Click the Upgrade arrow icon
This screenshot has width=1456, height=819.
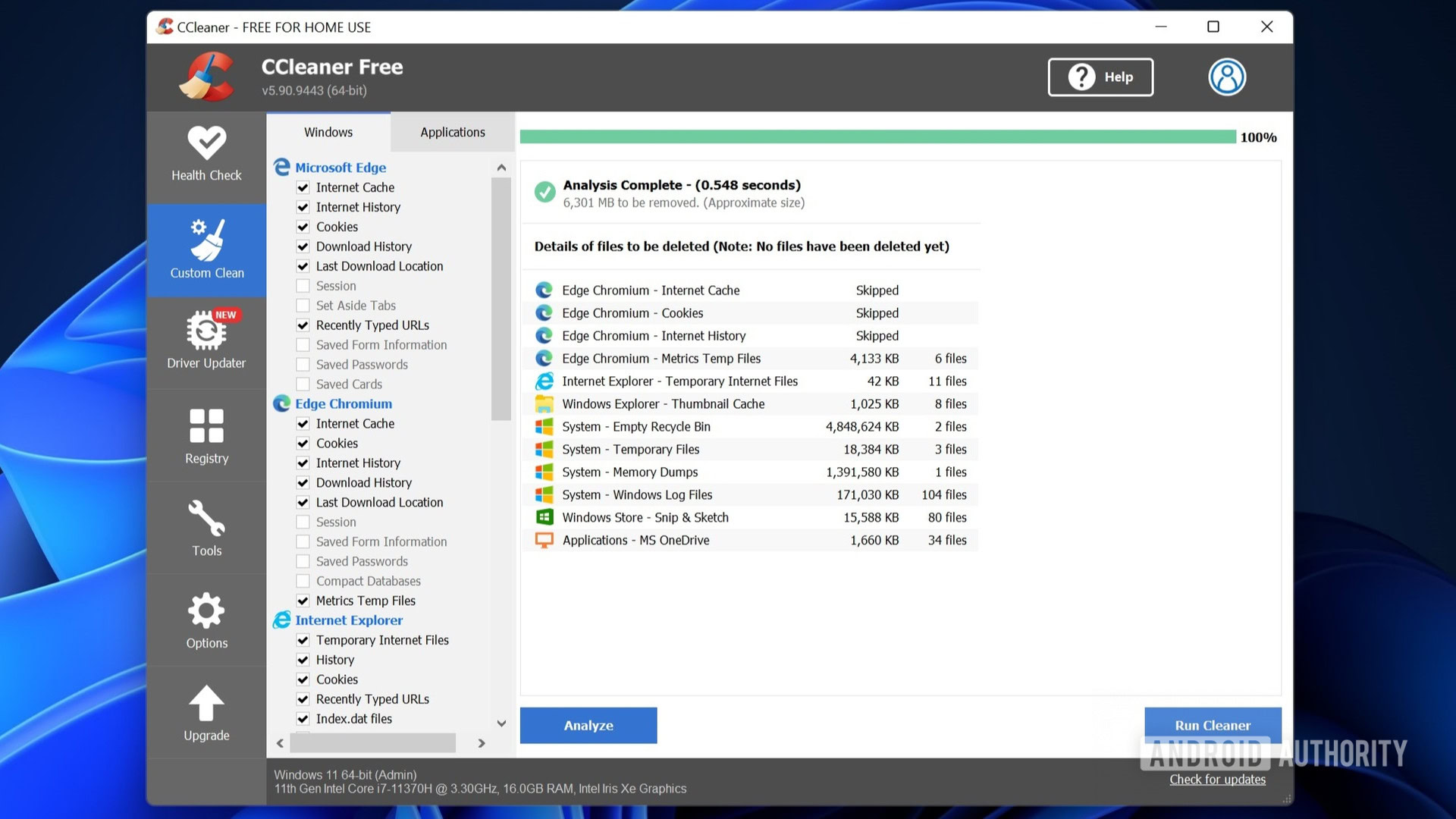206,703
